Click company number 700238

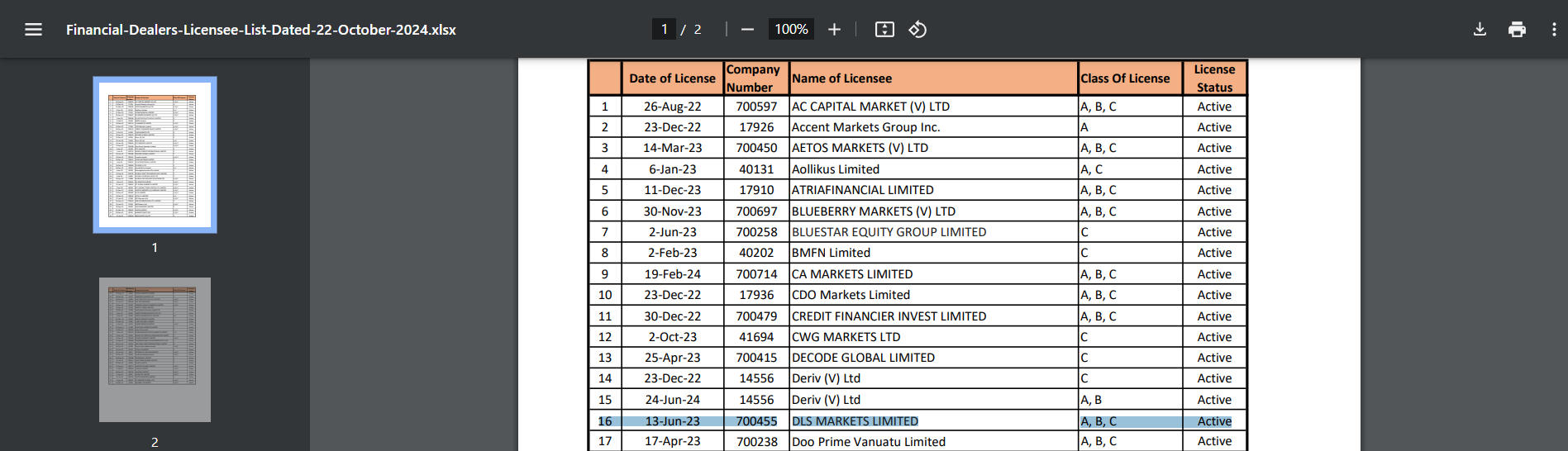(x=756, y=442)
